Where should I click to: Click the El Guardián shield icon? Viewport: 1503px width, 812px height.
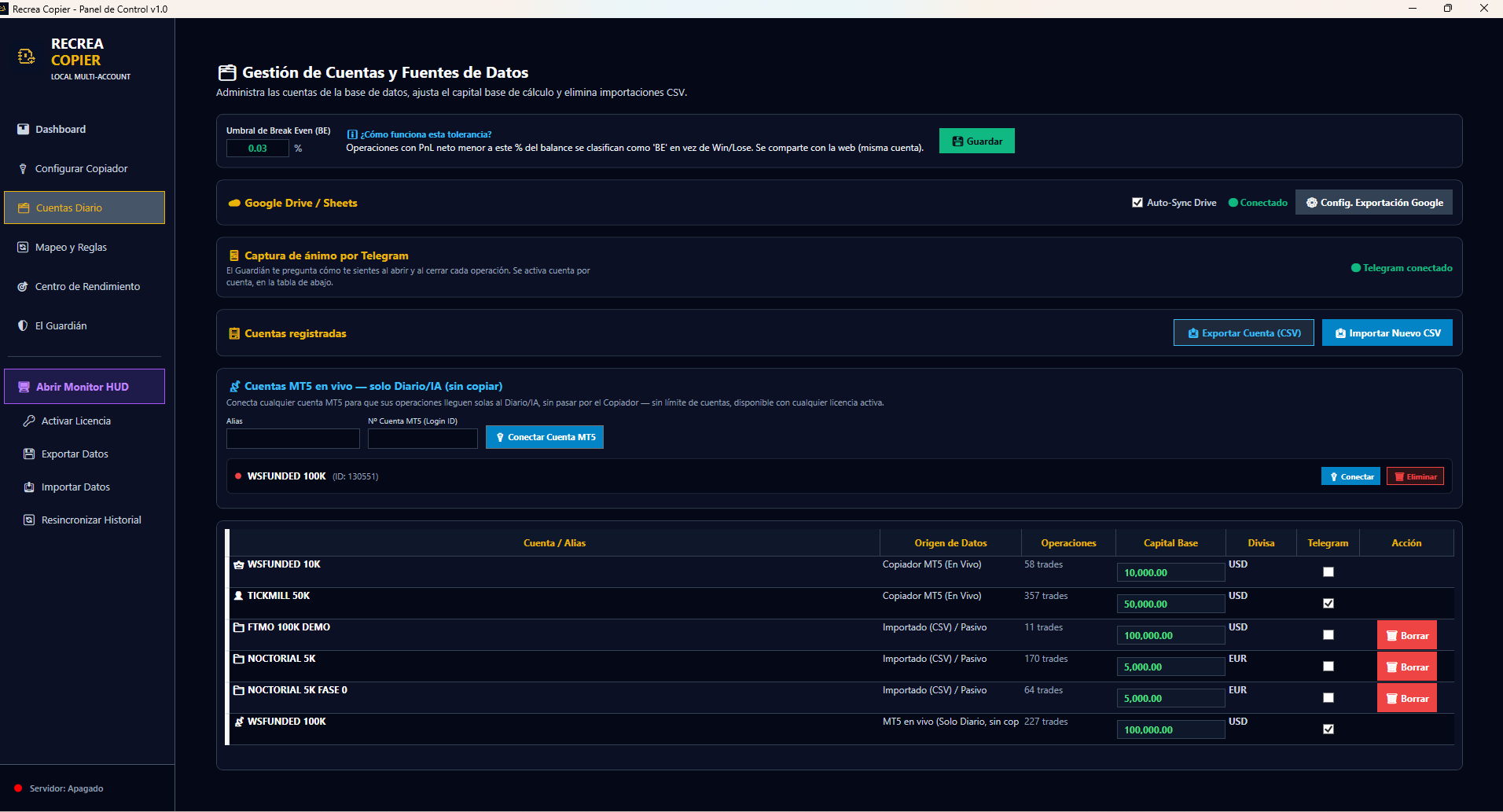23,325
